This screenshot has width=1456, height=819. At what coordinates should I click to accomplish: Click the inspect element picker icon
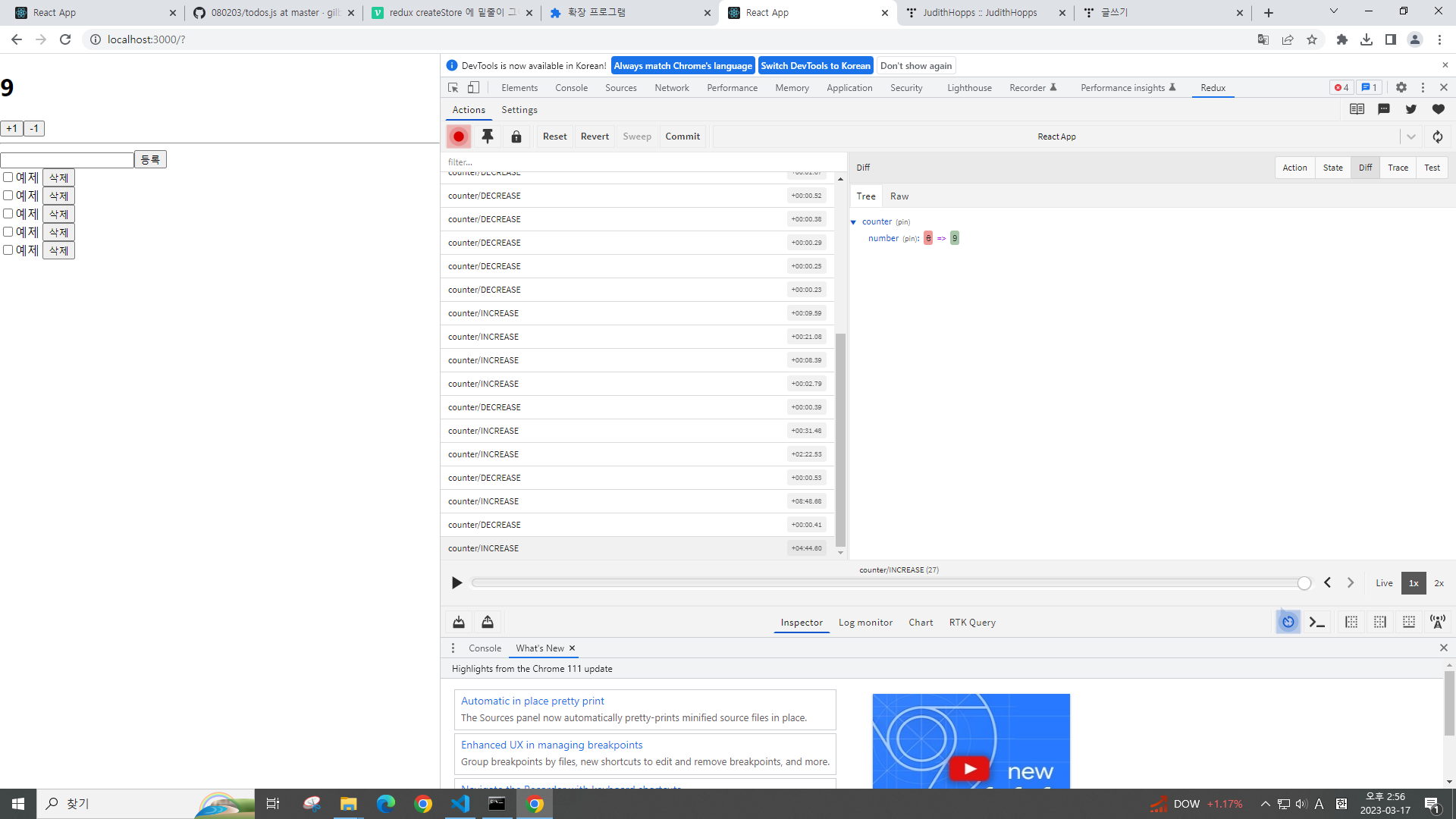[x=453, y=88]
